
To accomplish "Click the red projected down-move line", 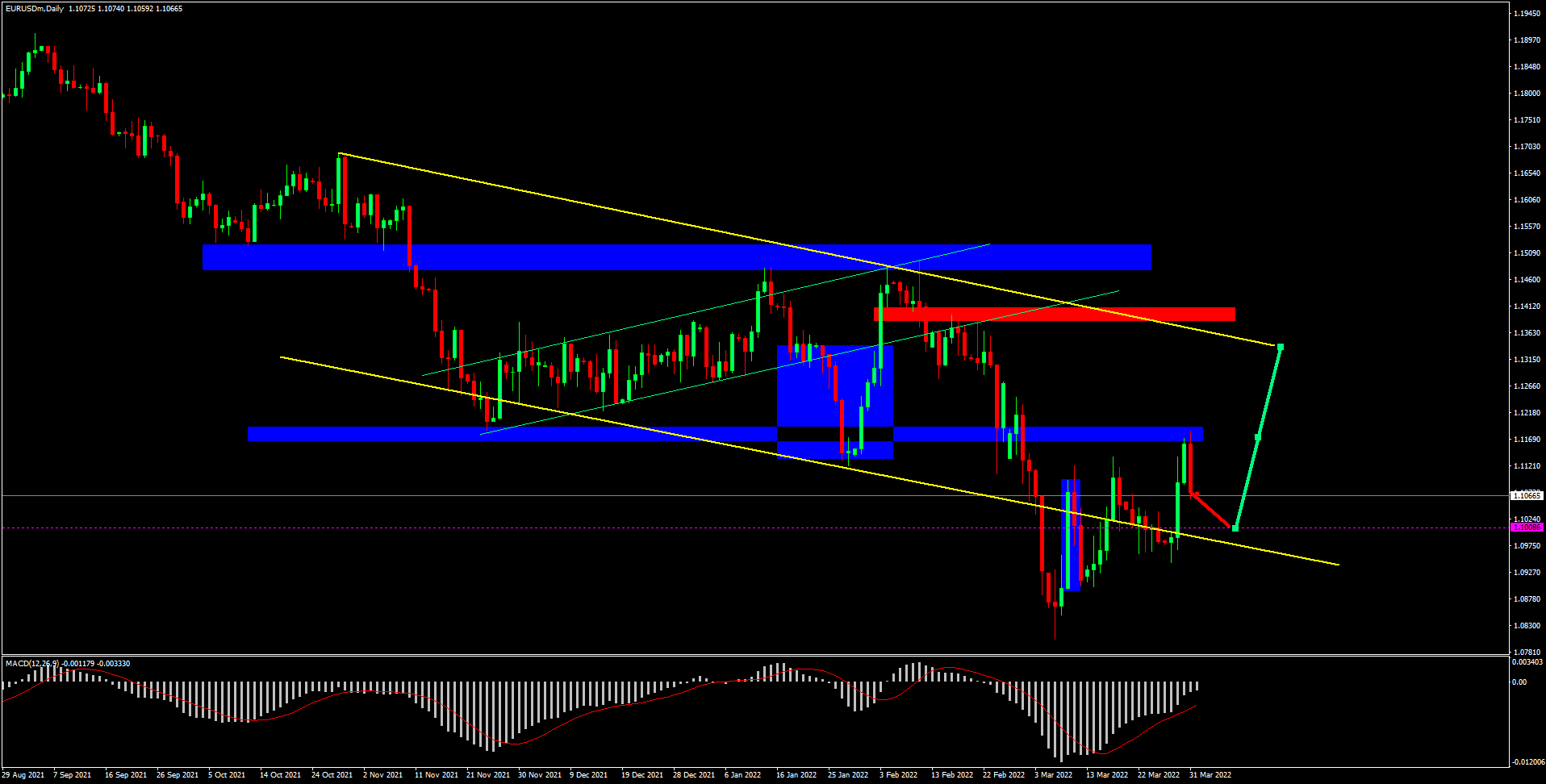I will (1213, 510).
